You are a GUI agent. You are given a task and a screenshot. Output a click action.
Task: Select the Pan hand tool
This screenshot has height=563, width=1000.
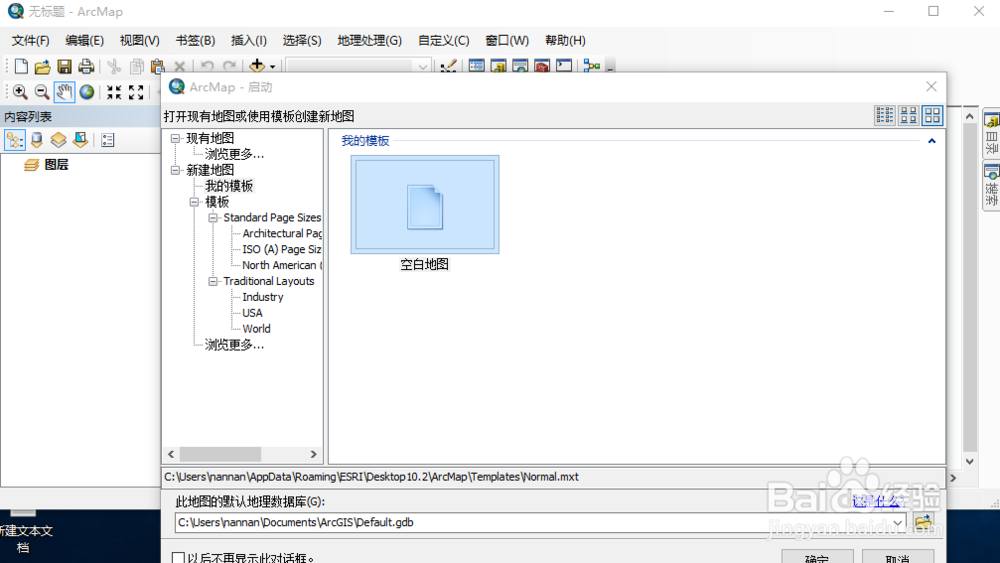pyautogui.click(x=64, y=92)
